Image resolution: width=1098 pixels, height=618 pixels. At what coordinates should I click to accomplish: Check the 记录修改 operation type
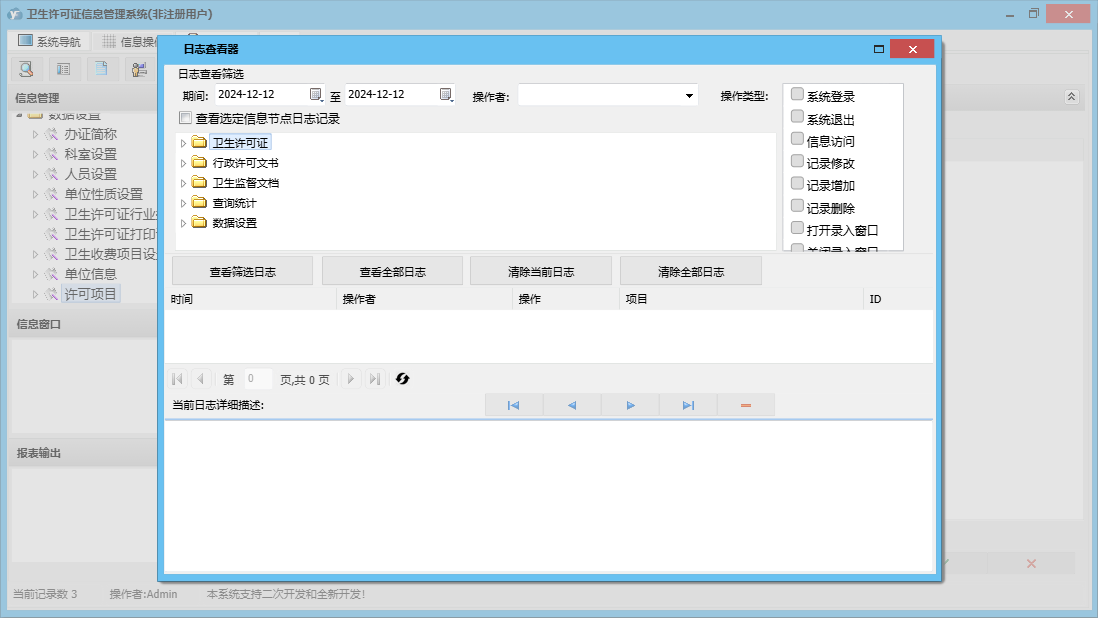[797, 161]
